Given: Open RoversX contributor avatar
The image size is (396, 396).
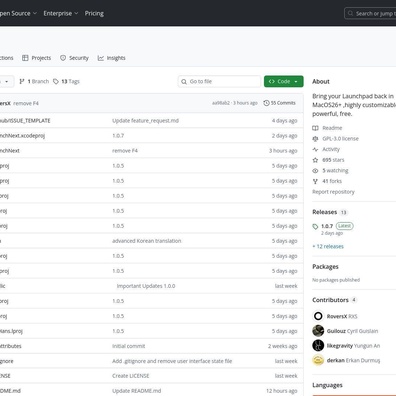Looking at the screenshot, I should (318, 316).
